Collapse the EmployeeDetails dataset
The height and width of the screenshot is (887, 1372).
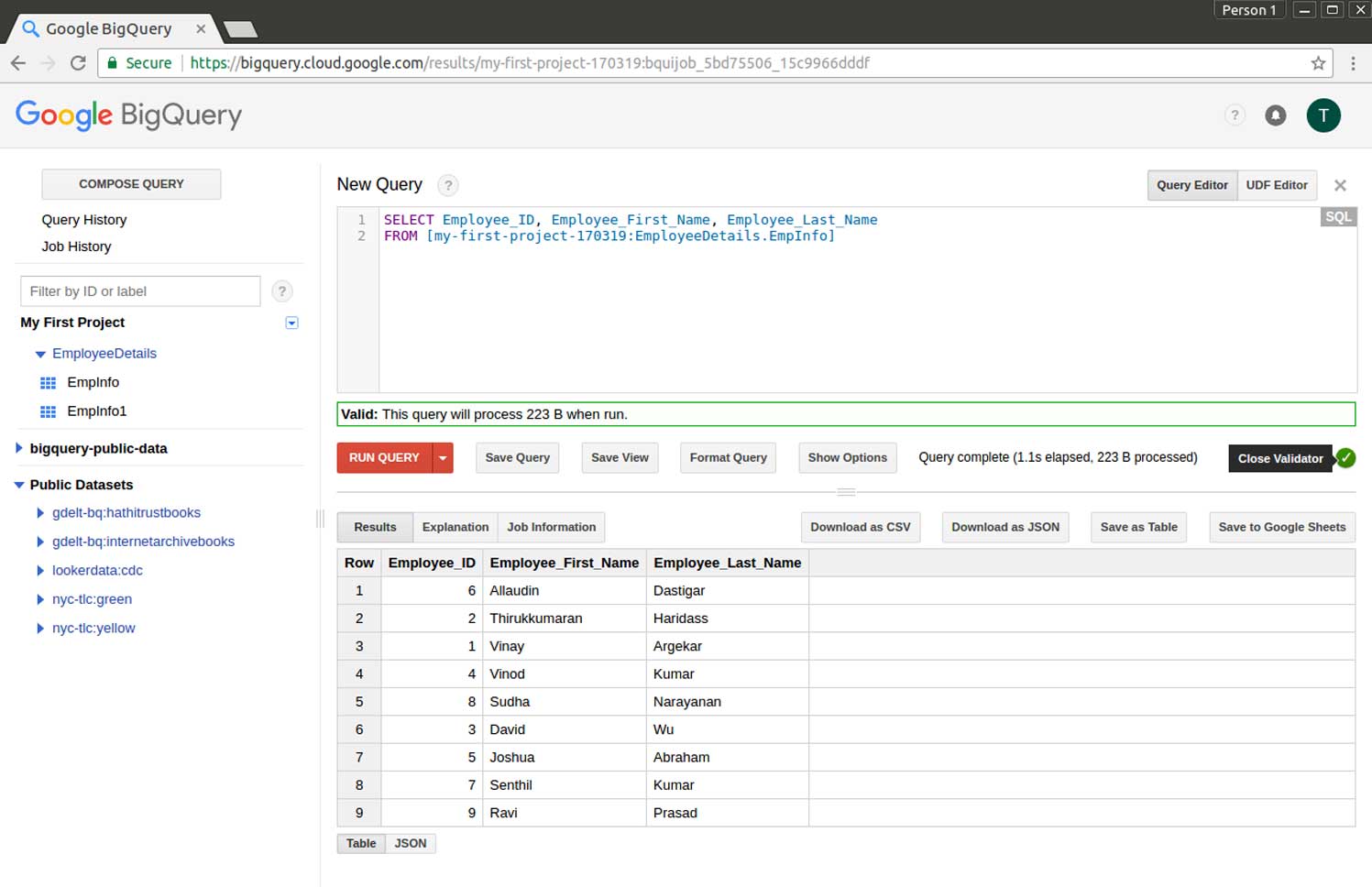pos(39,354)
